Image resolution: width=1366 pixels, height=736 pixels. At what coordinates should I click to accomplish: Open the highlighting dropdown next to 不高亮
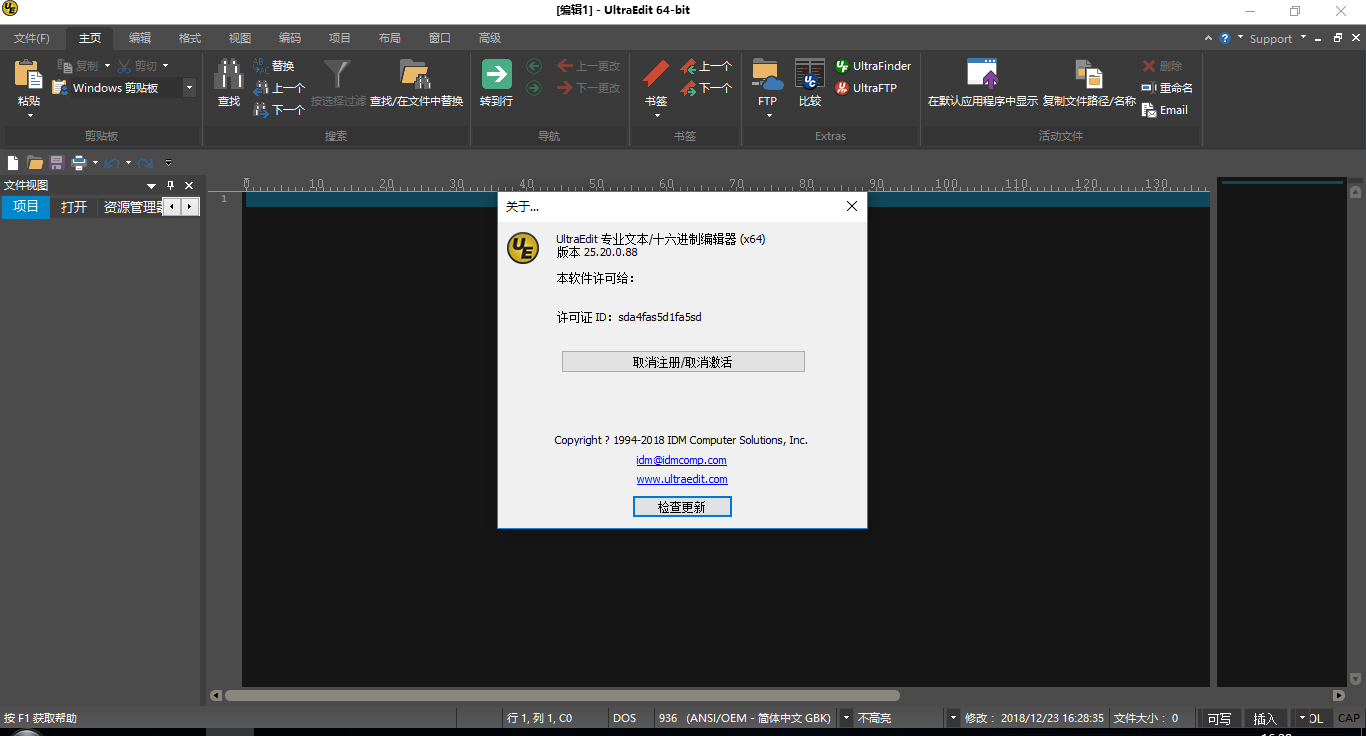pos(953,718)
